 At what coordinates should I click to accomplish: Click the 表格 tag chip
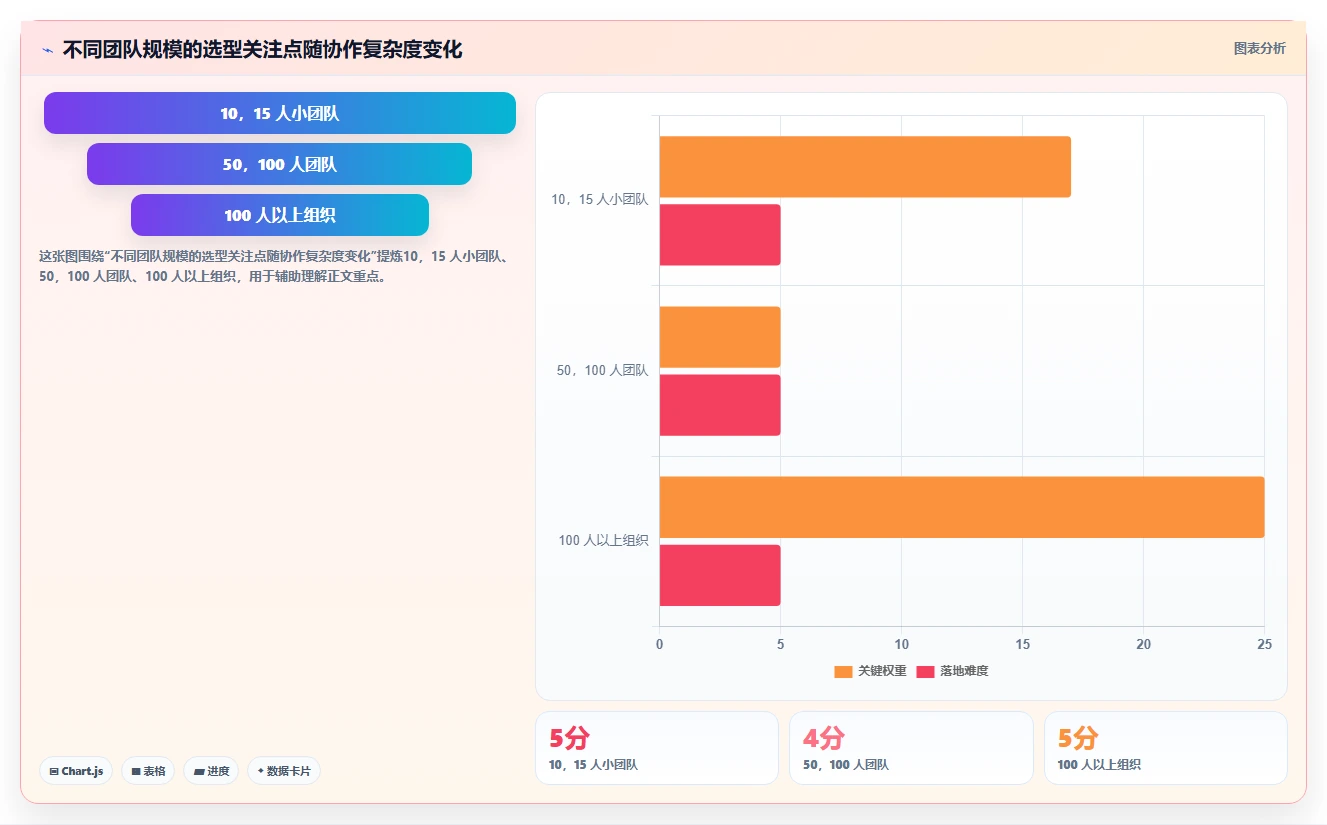point(148,771)
